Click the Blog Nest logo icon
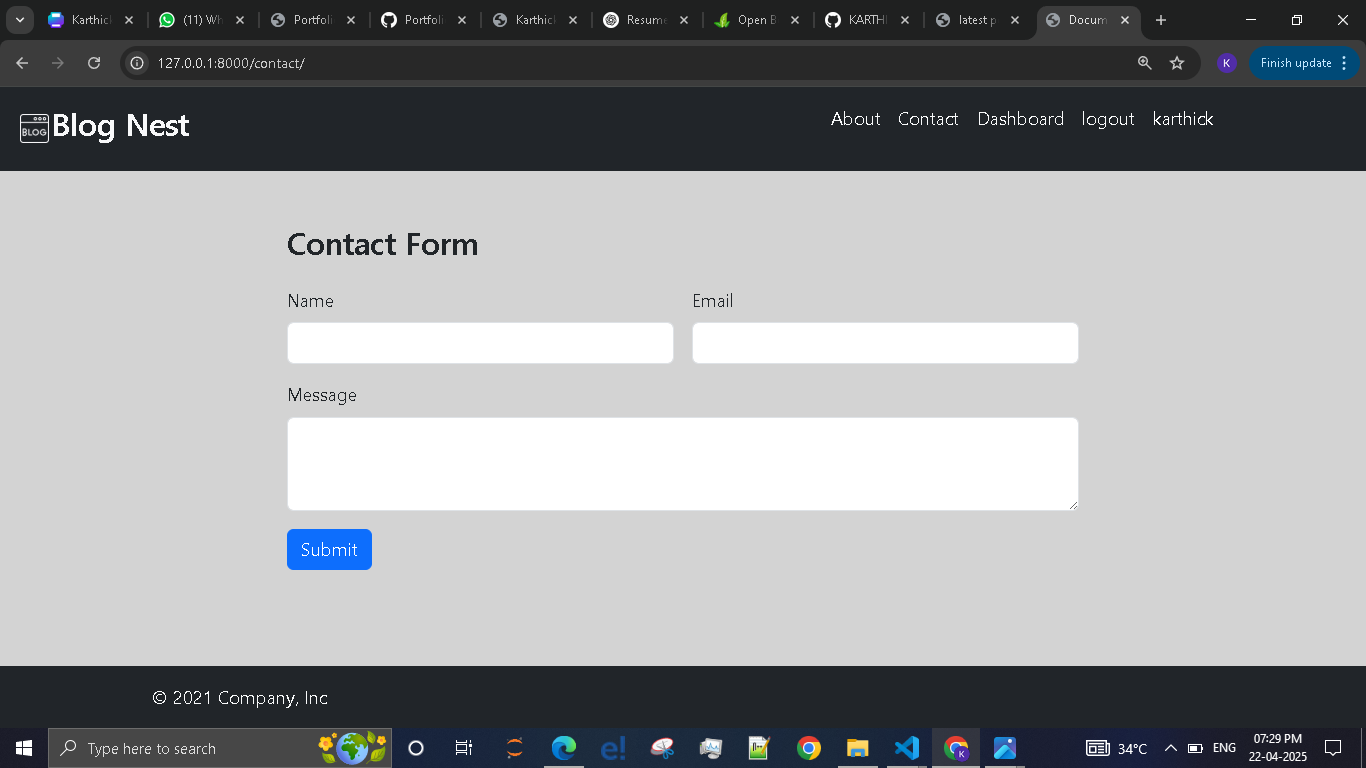Viewport: 1366px width, 768px height. 34,128
